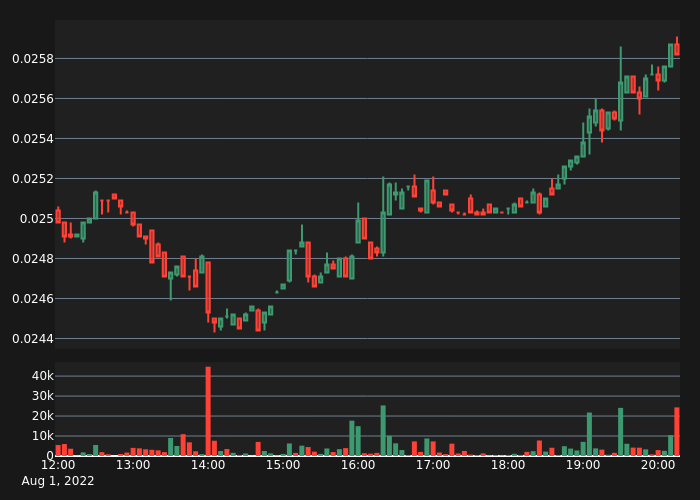Click the 13:00 time axis label
700x500 pixels.
point(133,465)
